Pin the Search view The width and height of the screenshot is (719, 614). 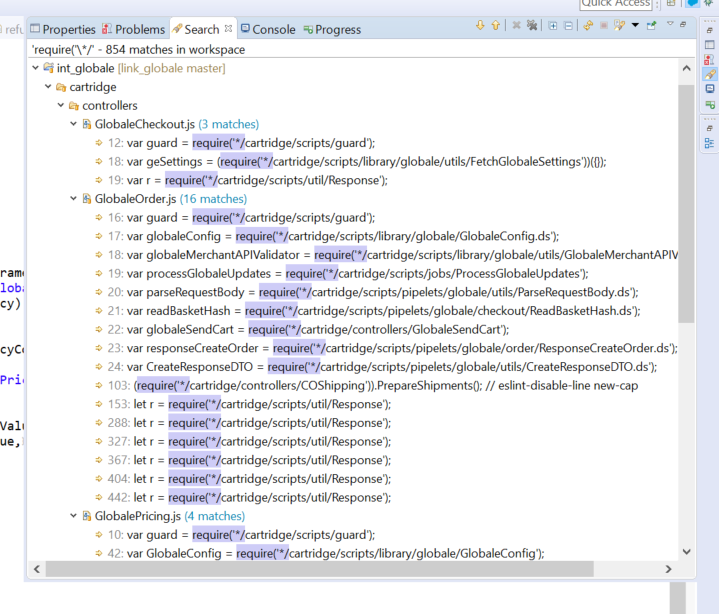click(651, 25)
